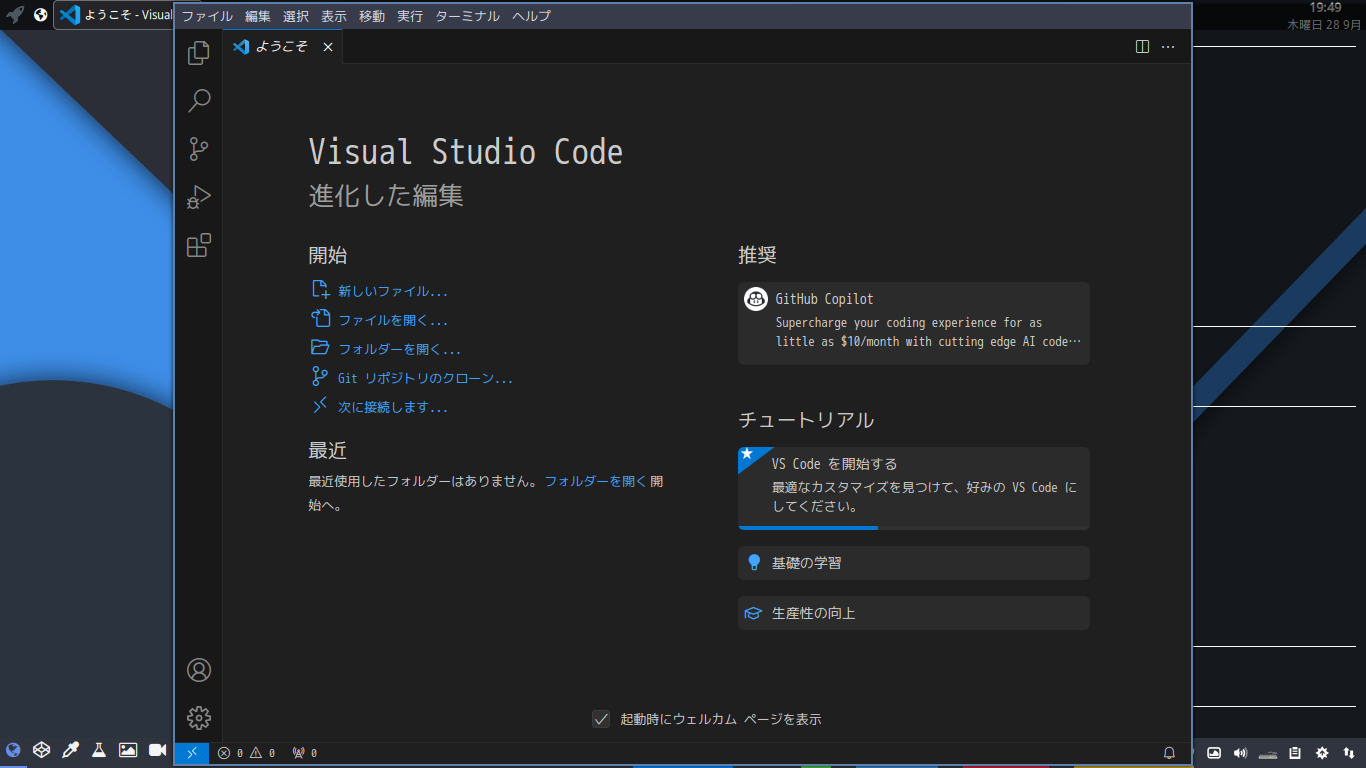Click フォルダーを開く link in 最近 section
Image resolution: width=1366 pixels, height=768 pixels.
[595, 481]
